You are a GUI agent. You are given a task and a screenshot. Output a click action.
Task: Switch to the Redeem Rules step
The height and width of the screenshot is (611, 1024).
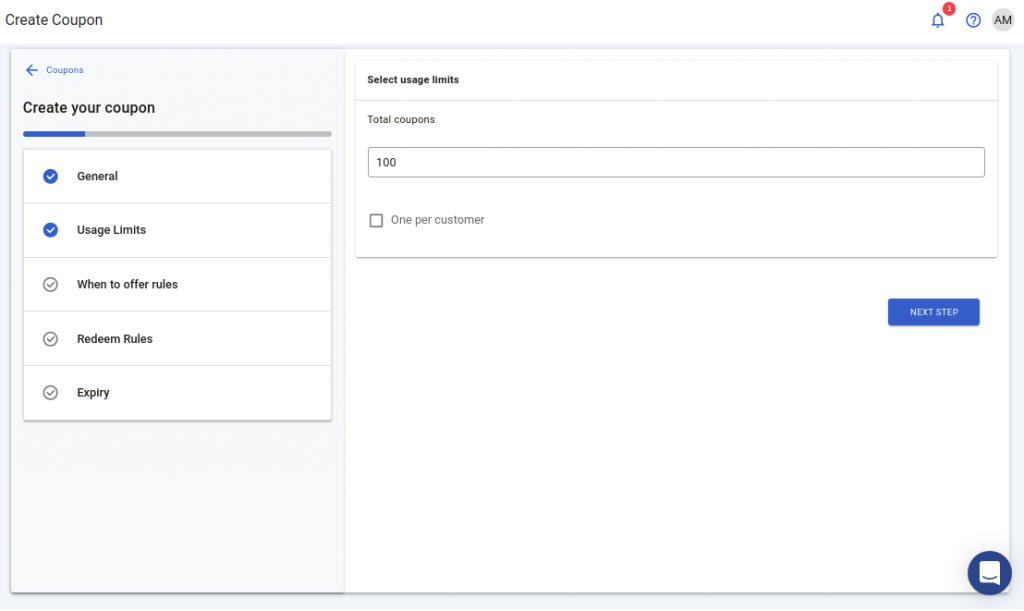tap(177, 339)
